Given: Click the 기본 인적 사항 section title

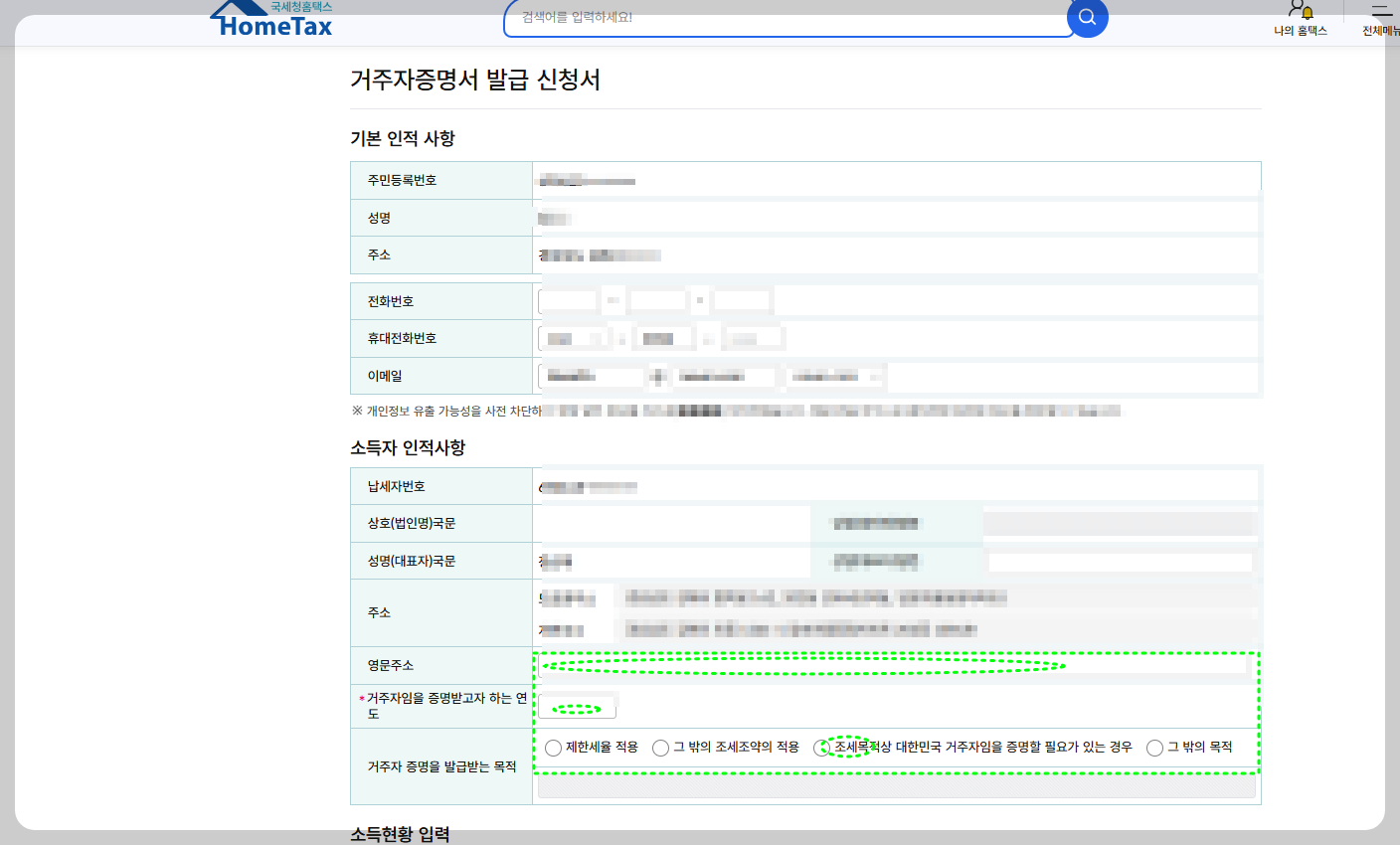Looking at the screenshot, I should coord(403,138).
